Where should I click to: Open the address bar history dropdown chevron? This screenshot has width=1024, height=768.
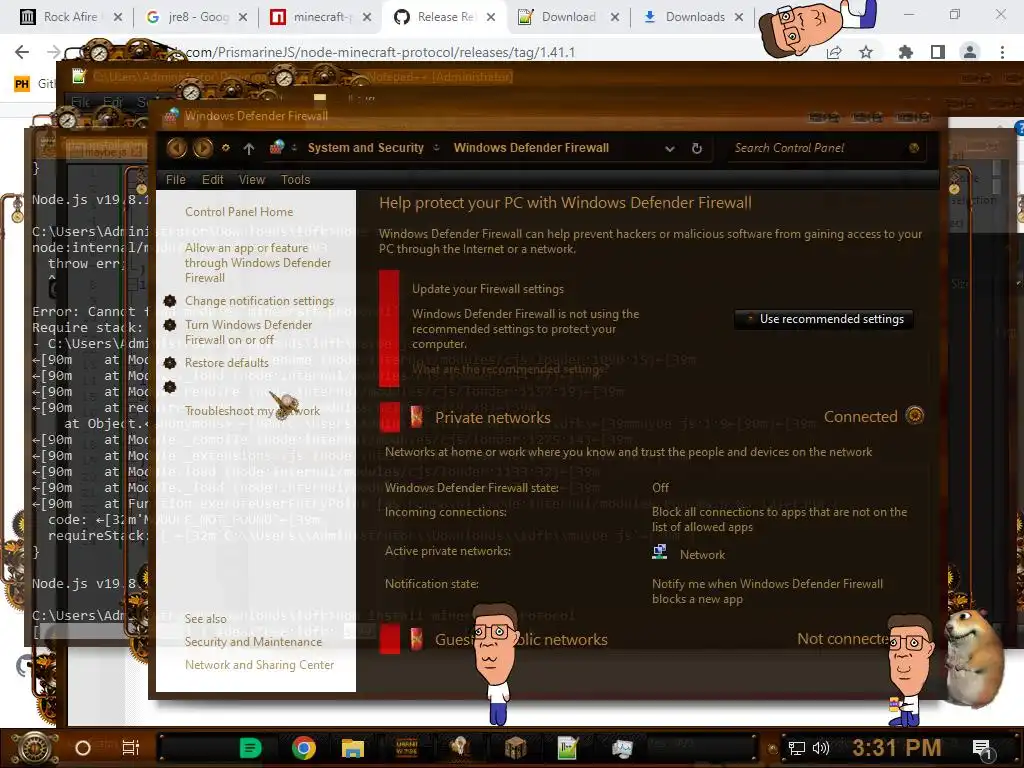(669, 149)
